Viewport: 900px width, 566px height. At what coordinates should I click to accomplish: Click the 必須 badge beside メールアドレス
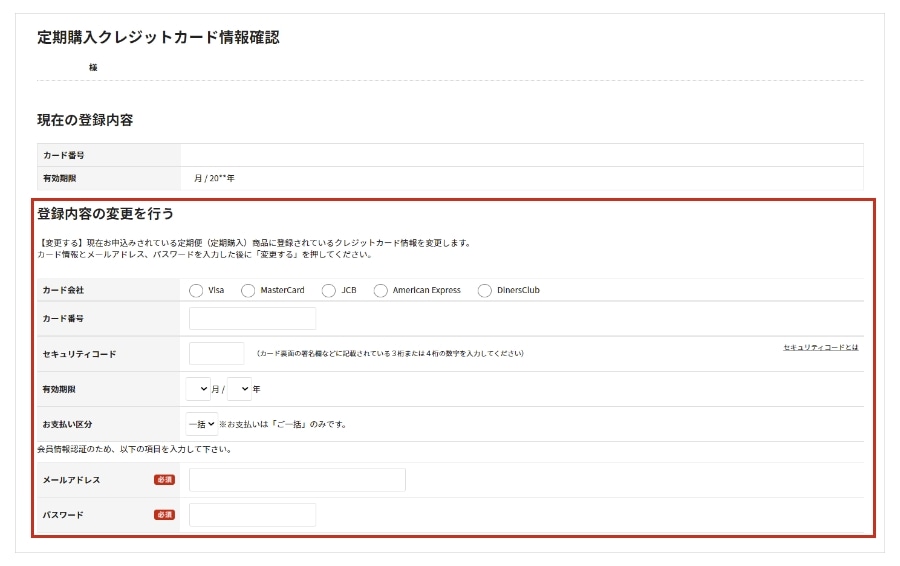click(164, 480)
